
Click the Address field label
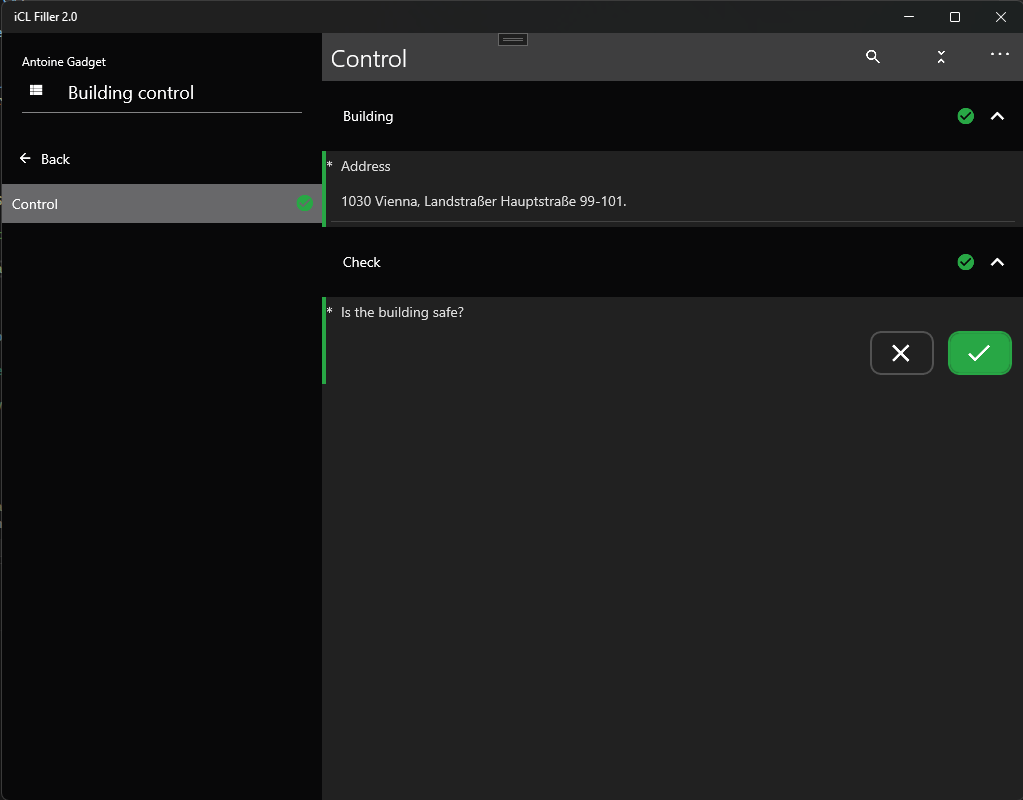click(365, 166)
